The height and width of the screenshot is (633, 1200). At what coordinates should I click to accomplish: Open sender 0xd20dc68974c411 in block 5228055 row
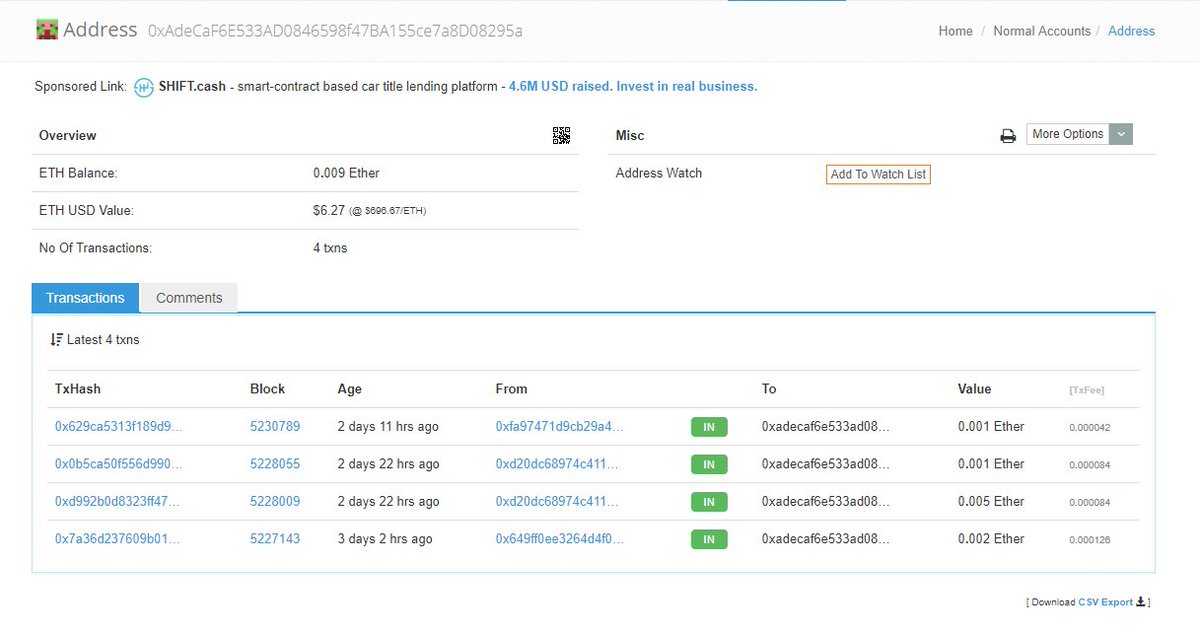(559, 464)
